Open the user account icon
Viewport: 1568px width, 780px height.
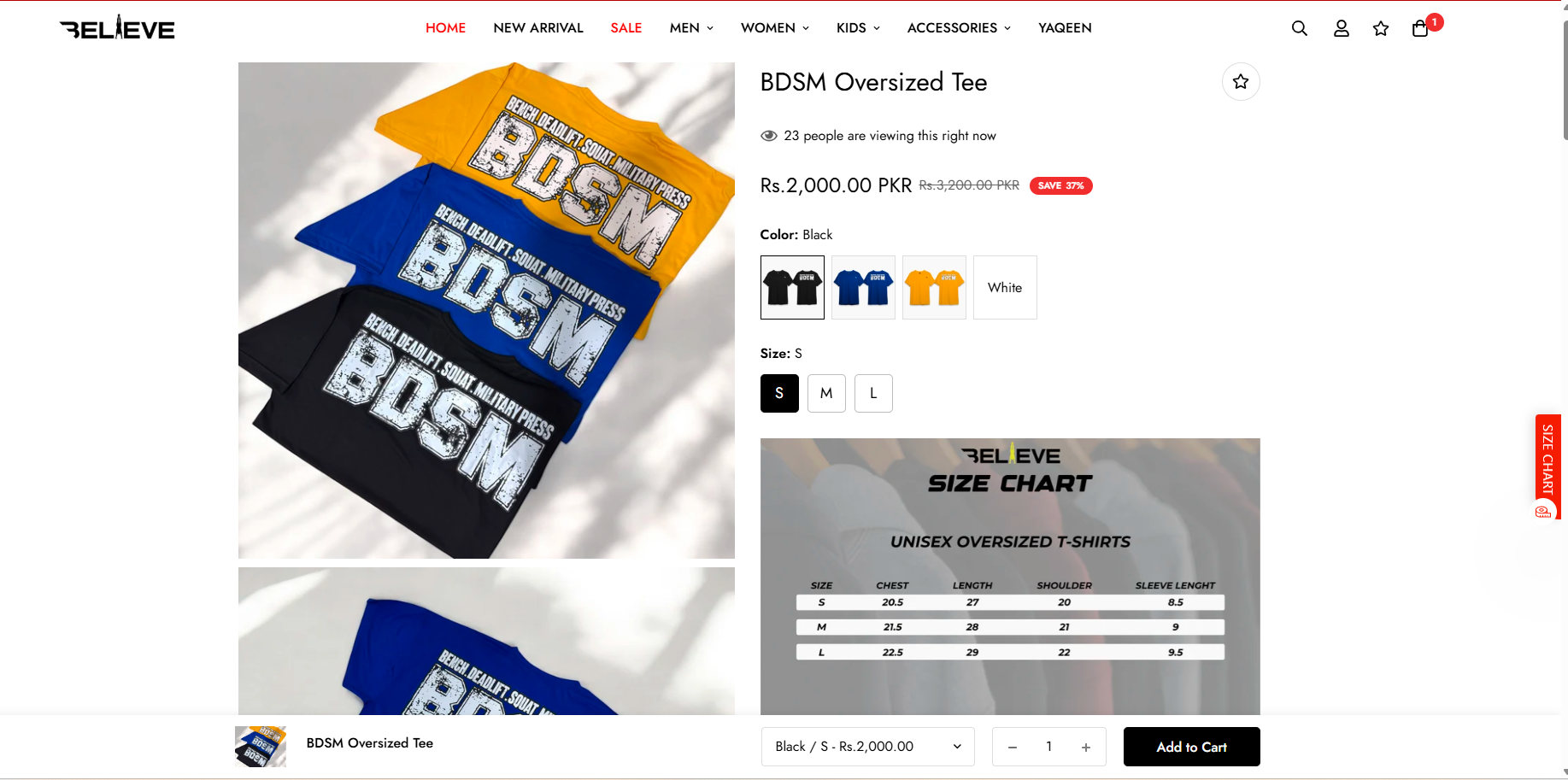pyautogui.click(x=1341, y=28)
